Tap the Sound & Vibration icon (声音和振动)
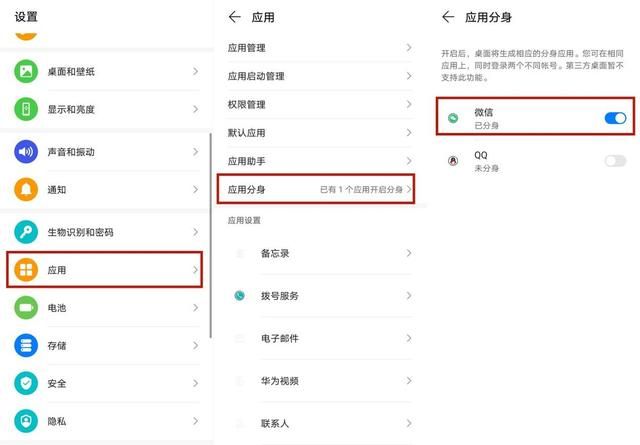Screen dimensions: 640x445 click(26, 152)
